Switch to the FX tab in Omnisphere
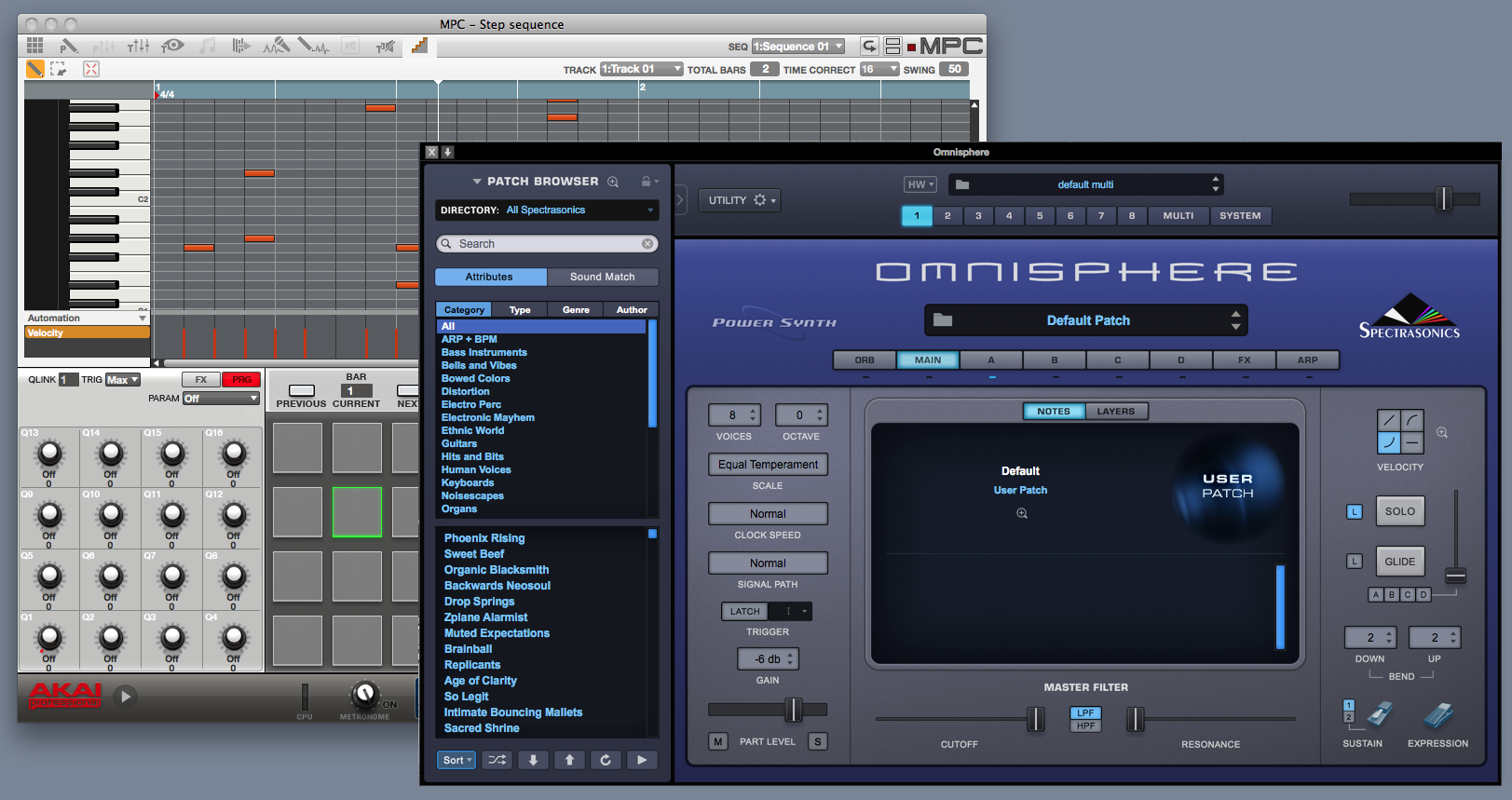Screen dimensions: 1512x800 point(1245,360)
